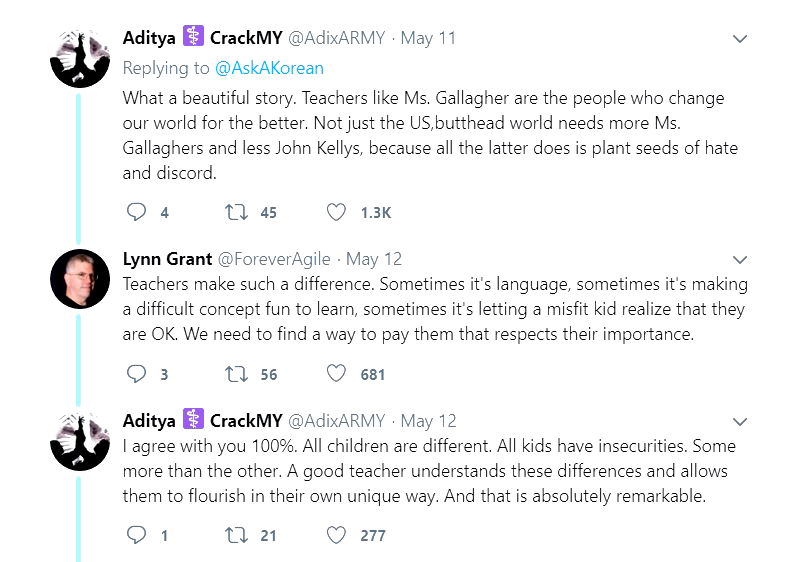Reply to Lynn Grant's tweet
This screenshot has height=562, width=800.
point(137,374)
